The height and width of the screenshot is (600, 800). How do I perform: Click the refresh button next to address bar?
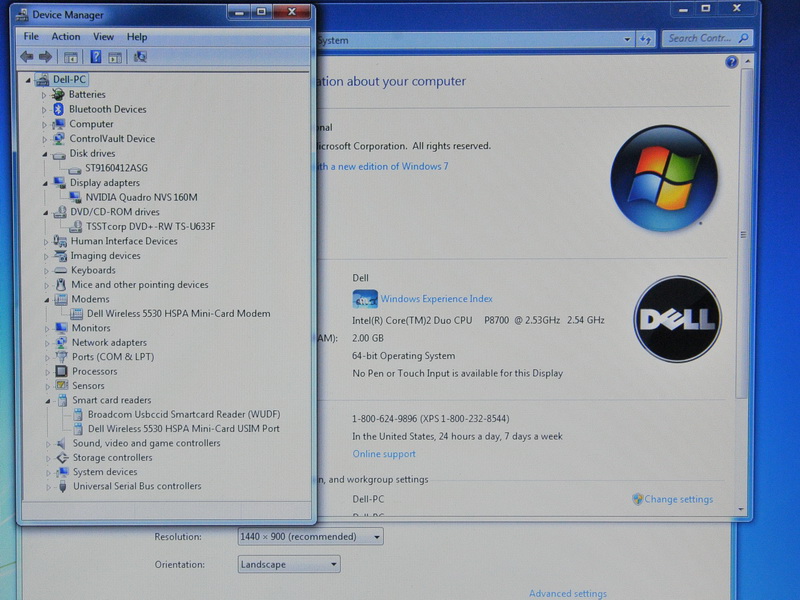click(x=645, y=39)
